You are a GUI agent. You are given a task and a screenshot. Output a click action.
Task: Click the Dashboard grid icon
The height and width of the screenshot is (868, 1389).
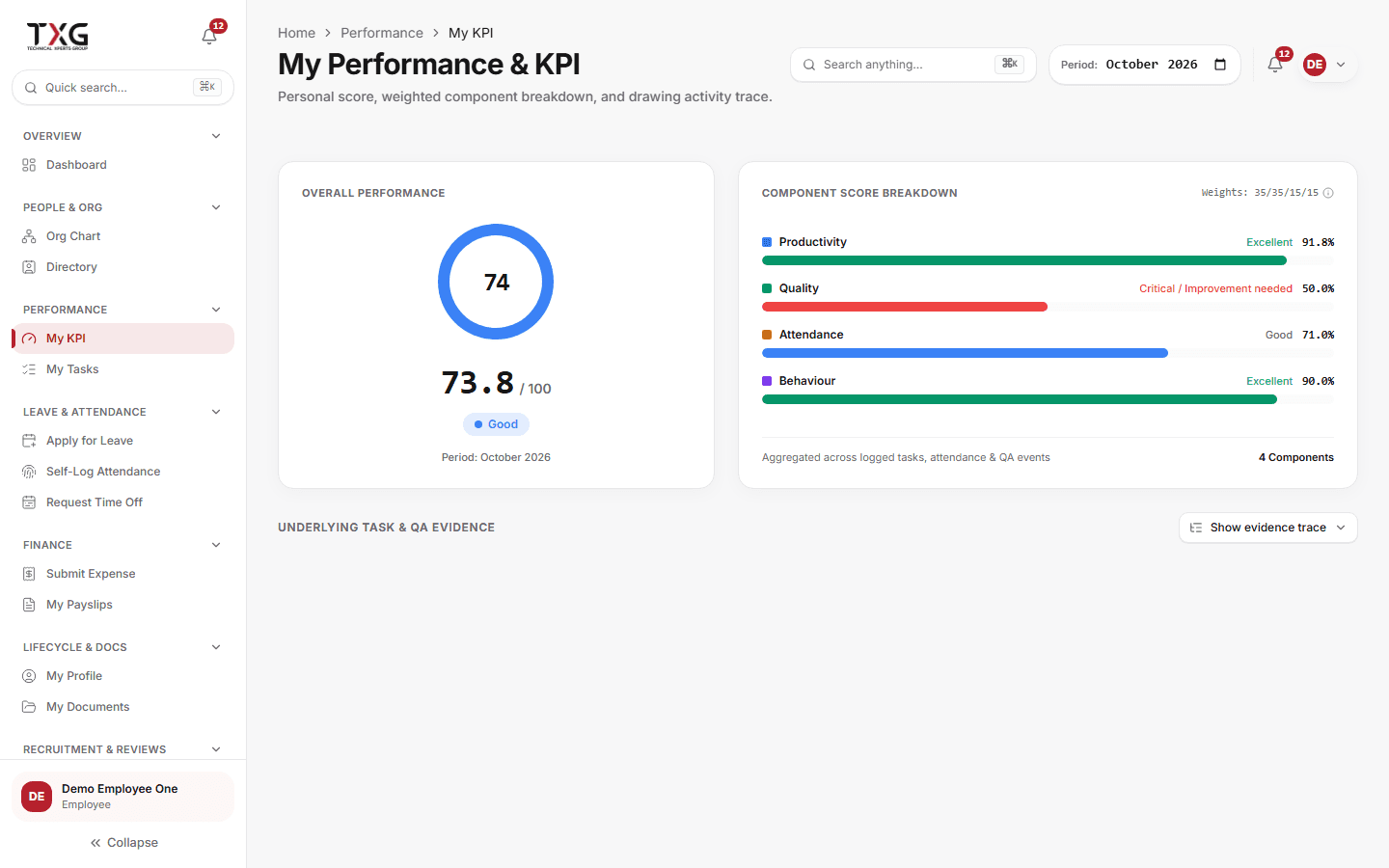(29, 165)
